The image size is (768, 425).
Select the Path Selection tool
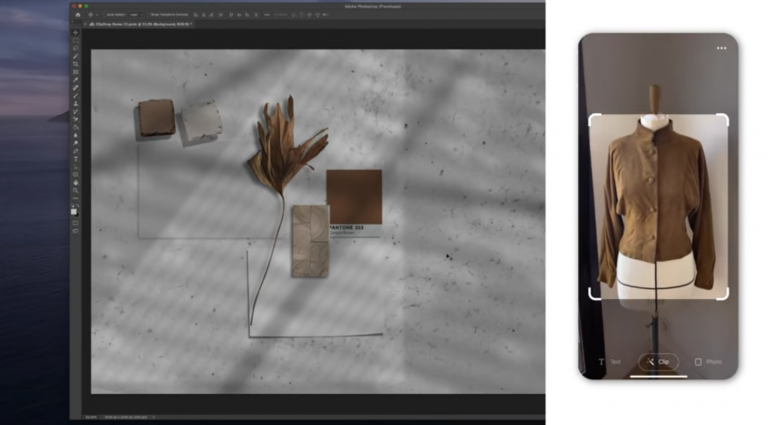[x=75, y=166]
